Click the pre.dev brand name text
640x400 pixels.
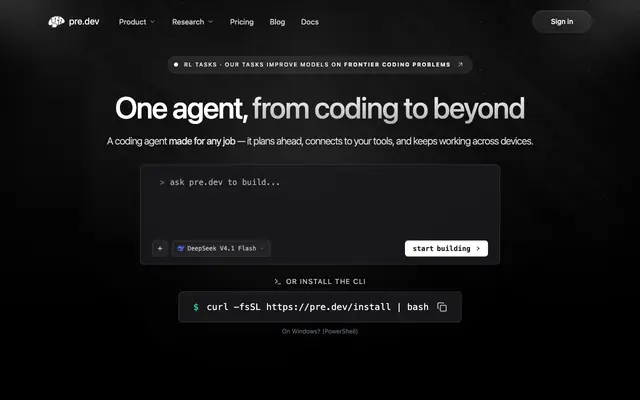tap(84, 22)
